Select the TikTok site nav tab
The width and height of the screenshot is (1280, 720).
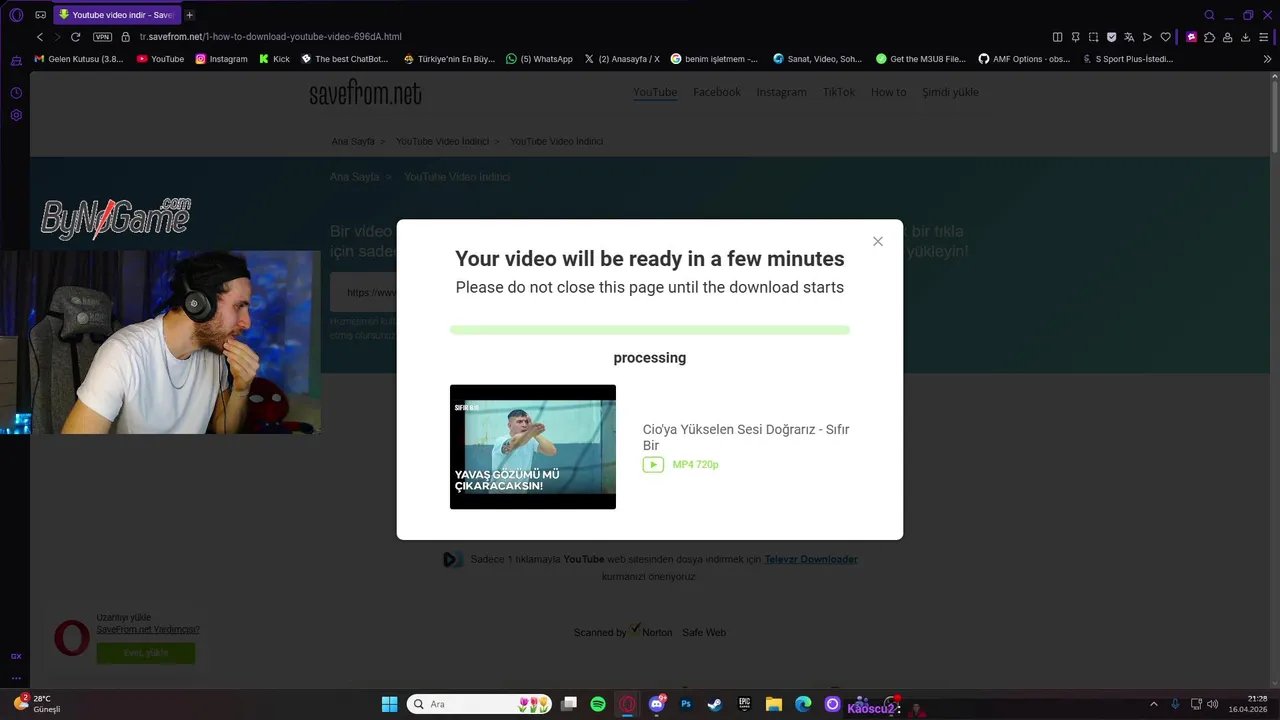point(839,92)
